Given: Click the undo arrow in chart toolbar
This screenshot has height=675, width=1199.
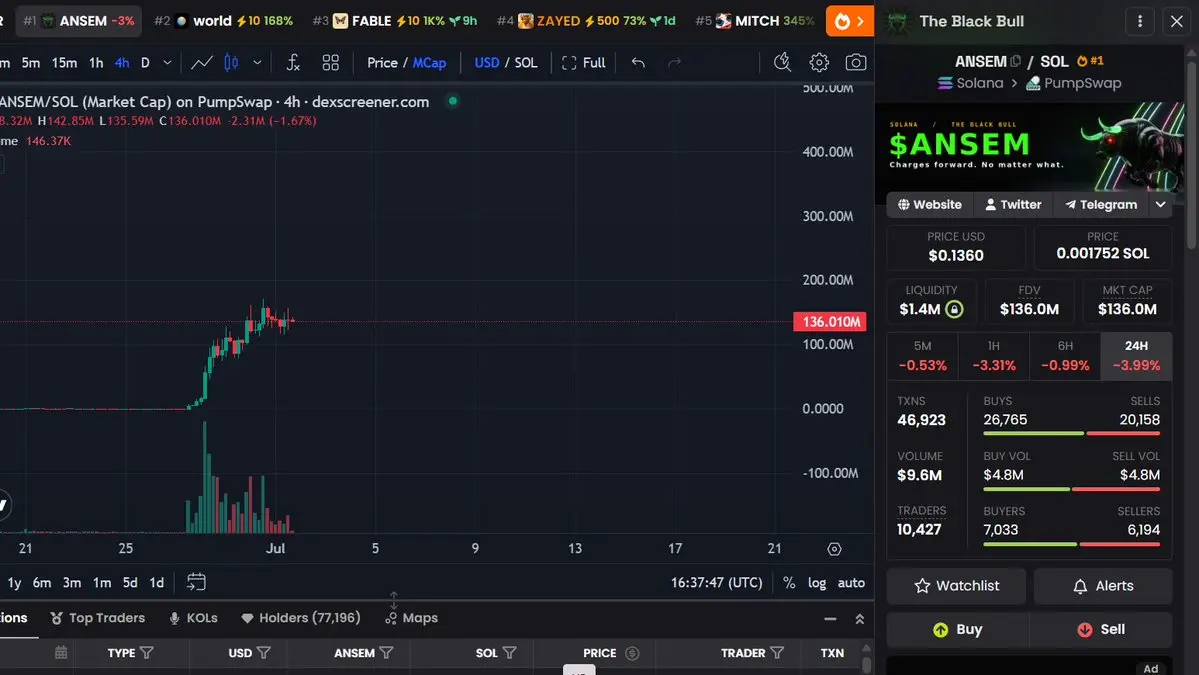Looking at the screenshot, I should [638, 63].
